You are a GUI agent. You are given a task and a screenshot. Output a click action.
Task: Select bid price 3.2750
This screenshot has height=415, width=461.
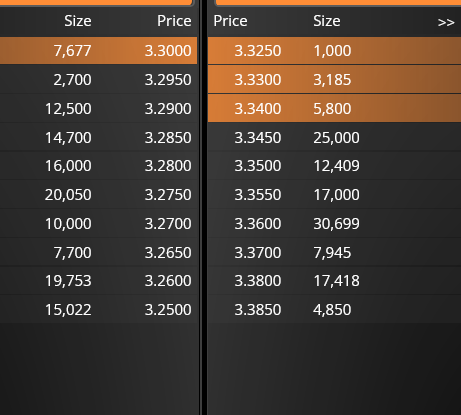[x=168, y=194]
